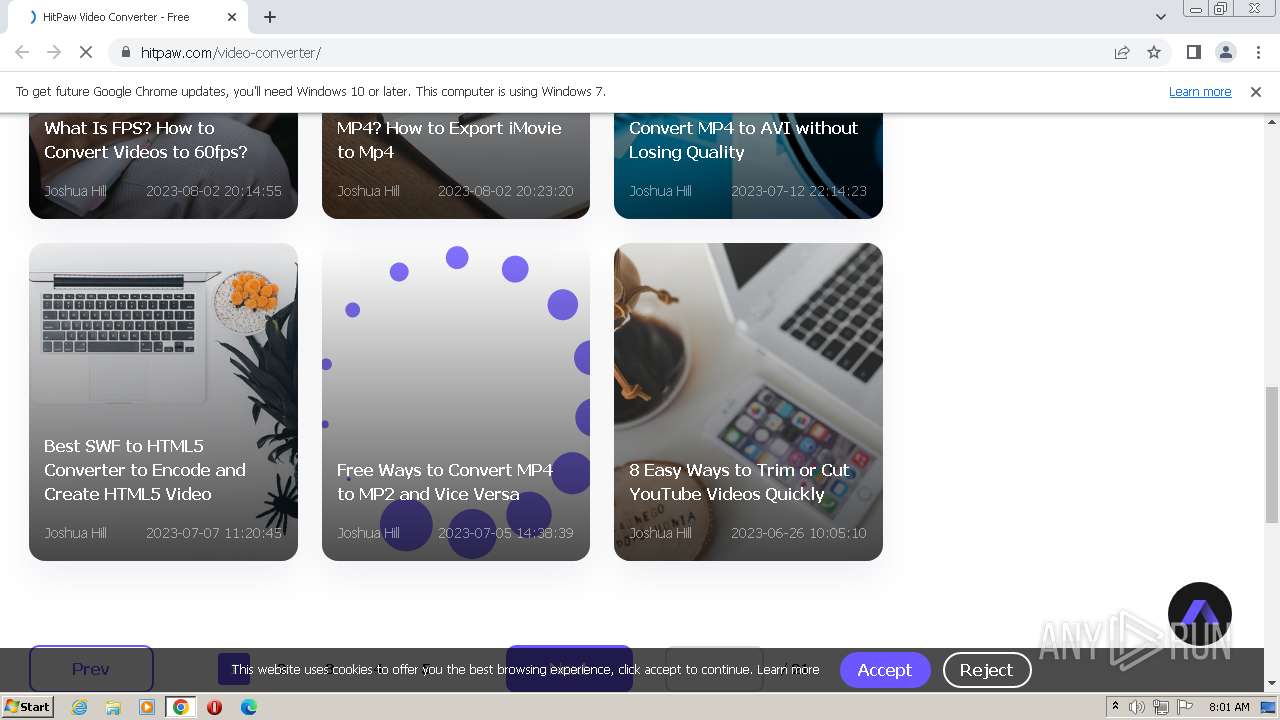Reject the website cookies
The height and width of the screenshot is (720, 1280).
point(987,670)
